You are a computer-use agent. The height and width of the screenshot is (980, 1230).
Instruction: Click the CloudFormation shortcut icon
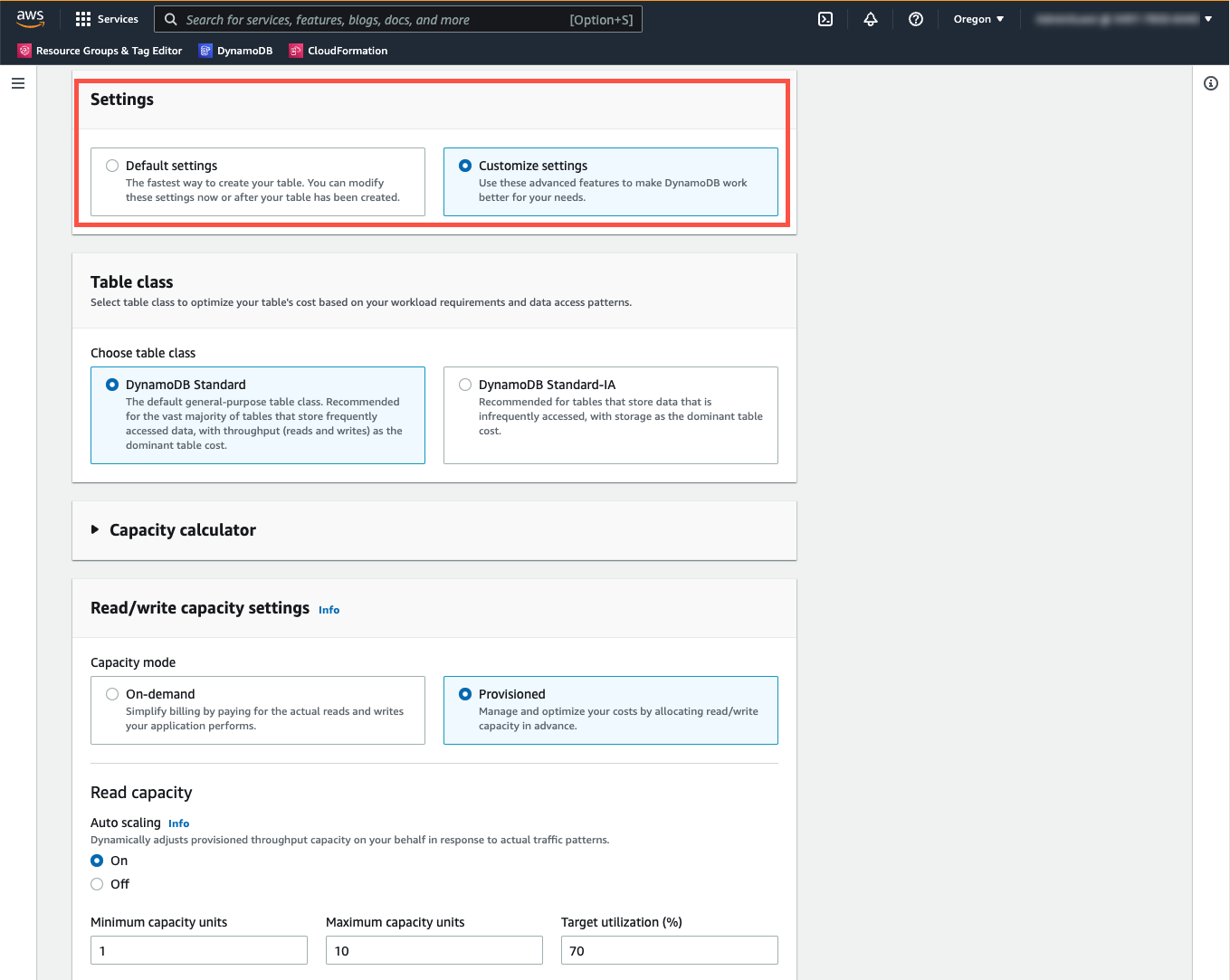(x=296, y=51)
